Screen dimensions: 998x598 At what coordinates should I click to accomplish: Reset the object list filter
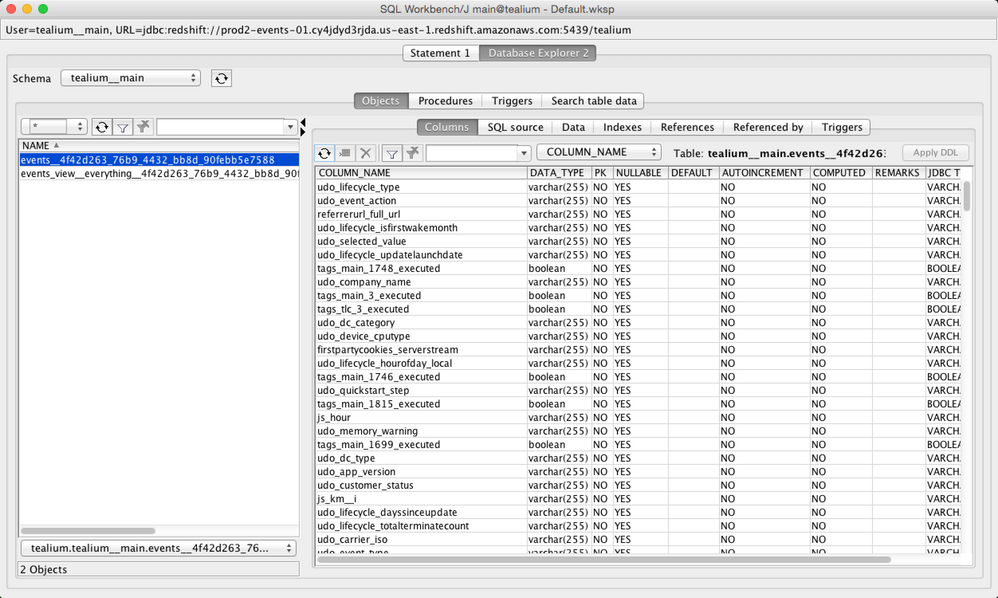pyautogui.click(x=143, y=127)
